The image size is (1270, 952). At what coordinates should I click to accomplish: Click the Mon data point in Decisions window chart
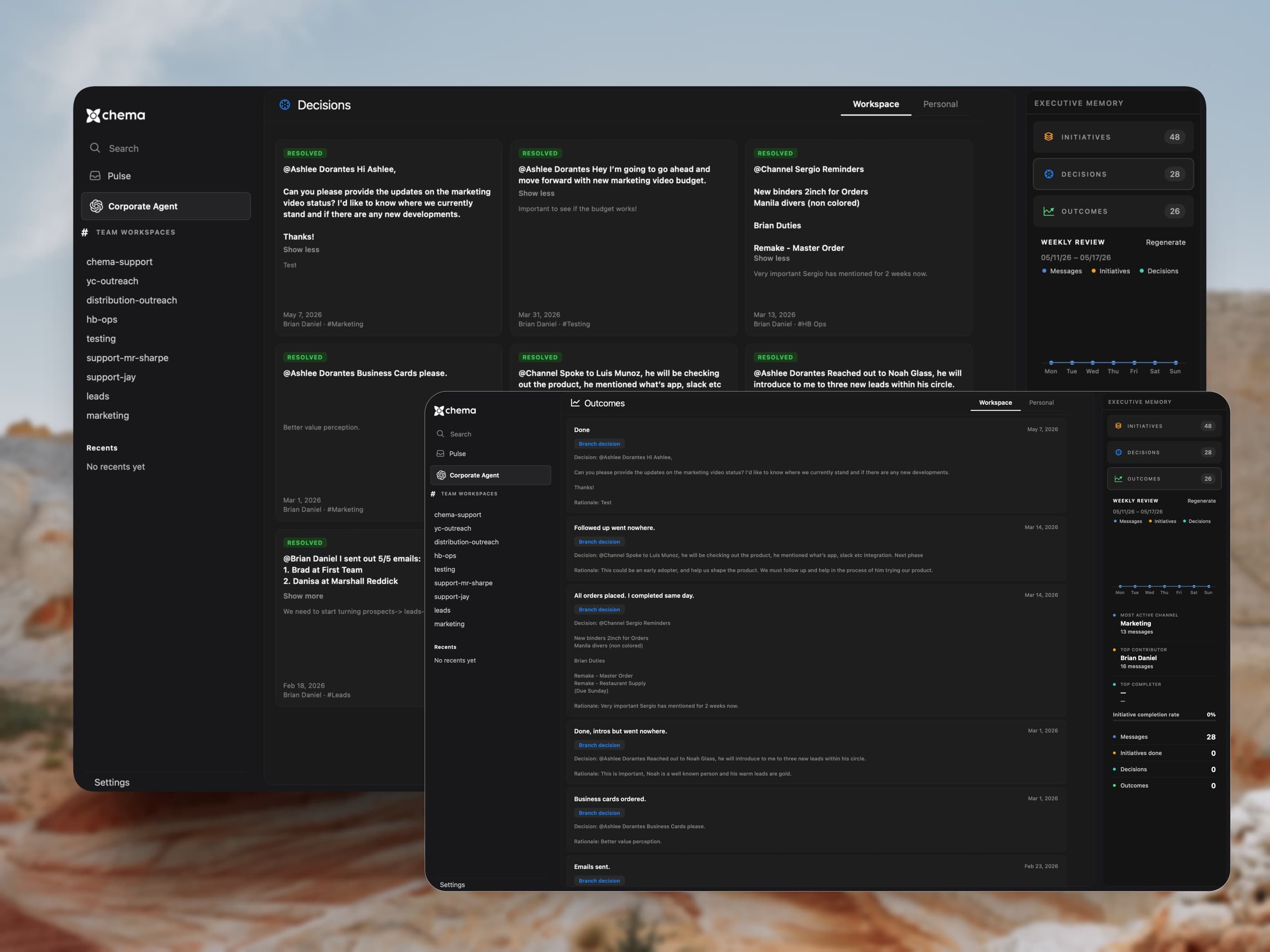pos(1051,363)
